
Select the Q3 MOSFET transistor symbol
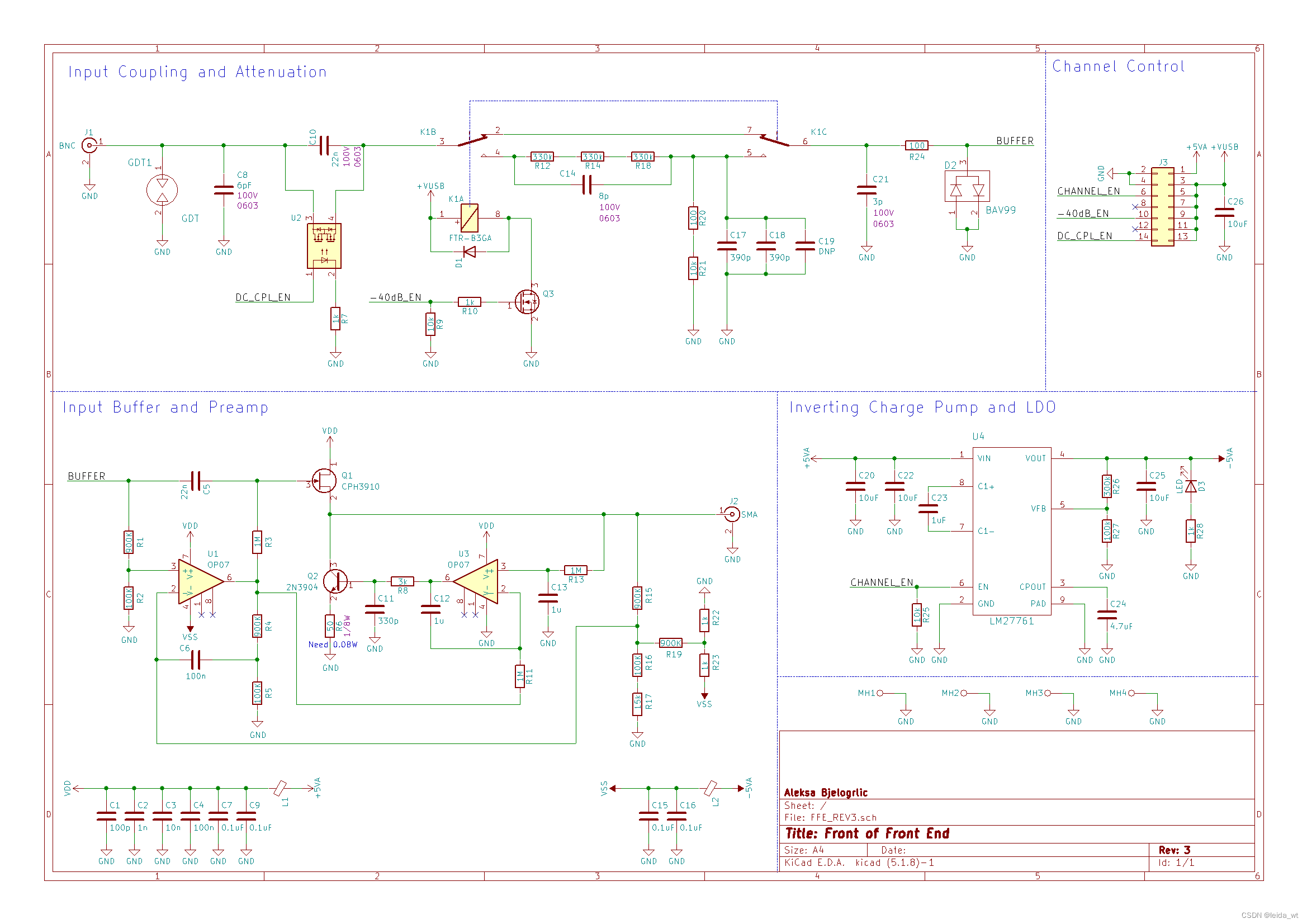tap(527, 302)
